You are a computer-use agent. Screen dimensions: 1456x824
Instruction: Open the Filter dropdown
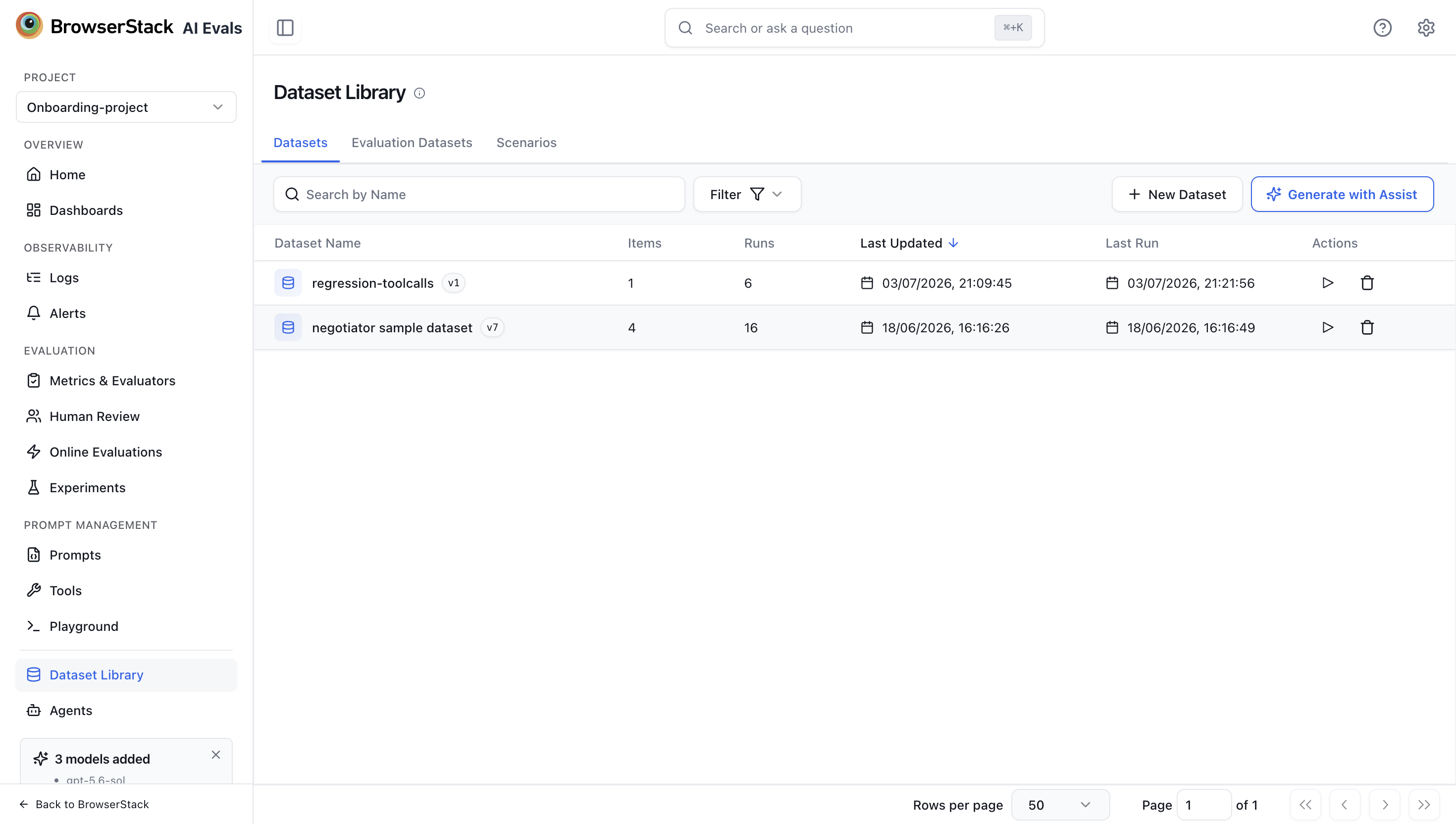pyautogui.click(x=747, y=195)
